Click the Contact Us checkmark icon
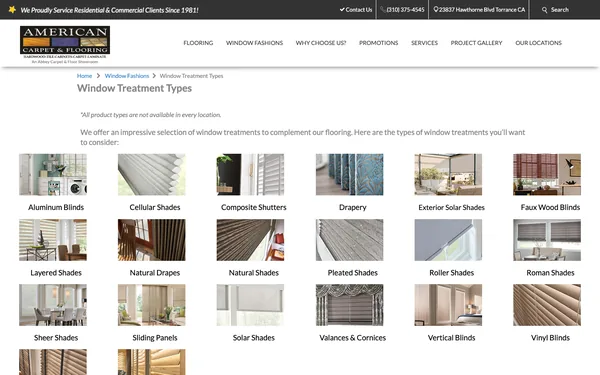Image resolution: width=600 pixels, height=375 pixels. point(342,10)
